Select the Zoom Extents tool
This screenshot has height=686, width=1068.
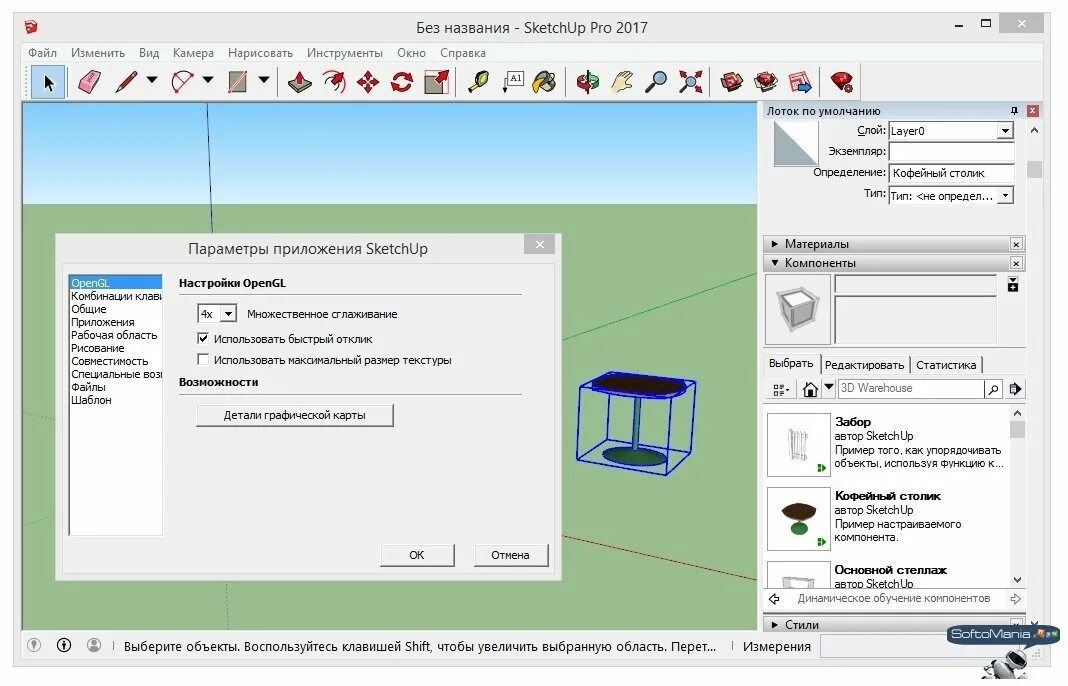click(x=690, y=82)
